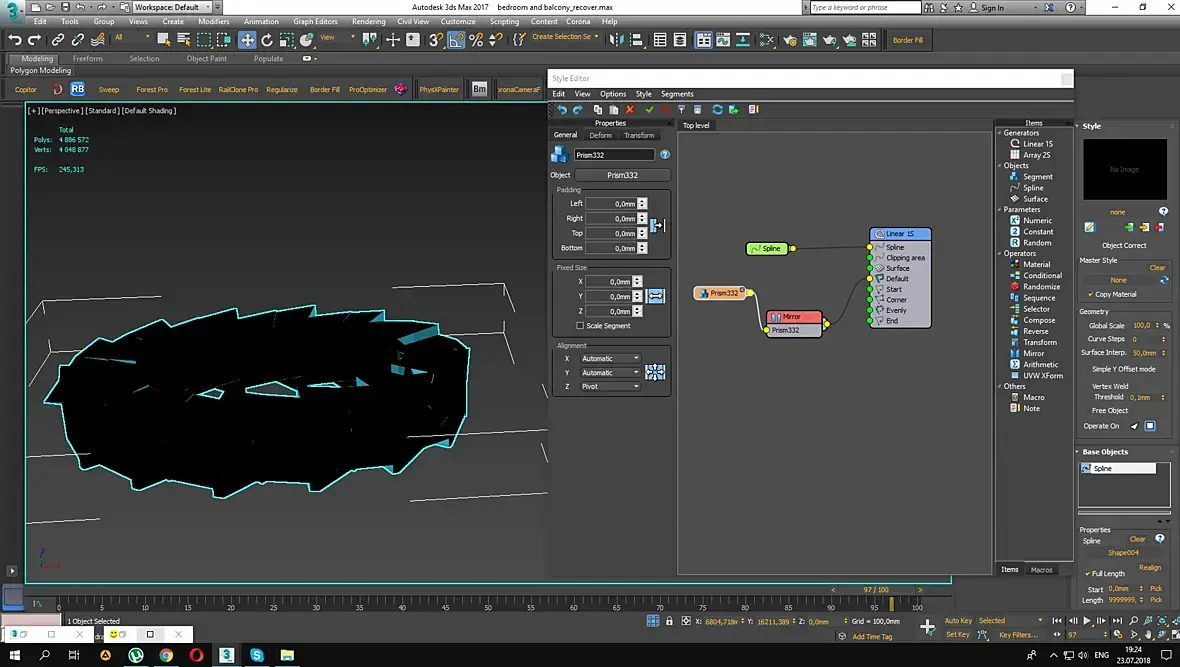
Task: Click the Prism332 name input field
Action: pos(614,155)
